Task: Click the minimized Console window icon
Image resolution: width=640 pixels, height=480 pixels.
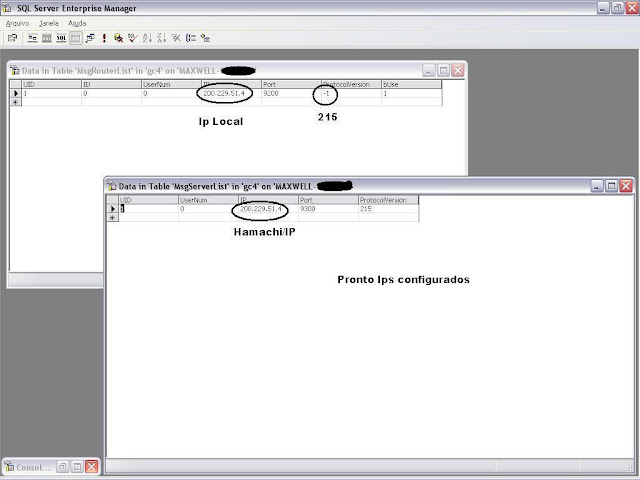Action: [9, 467]
